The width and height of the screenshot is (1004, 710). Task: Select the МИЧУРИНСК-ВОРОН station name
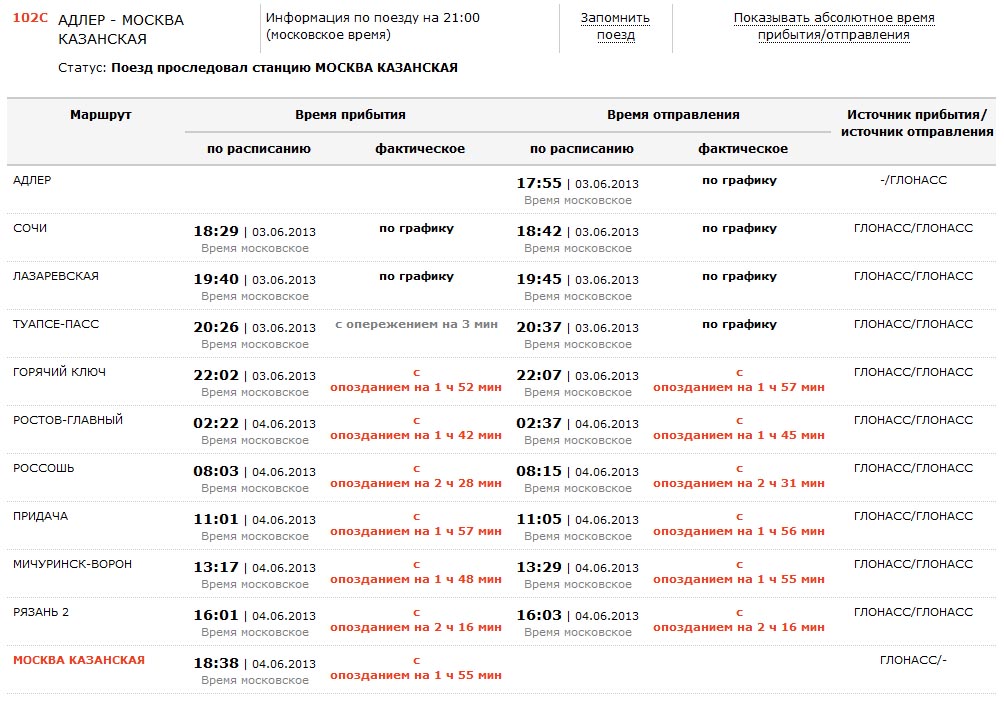tap(72, 564)
